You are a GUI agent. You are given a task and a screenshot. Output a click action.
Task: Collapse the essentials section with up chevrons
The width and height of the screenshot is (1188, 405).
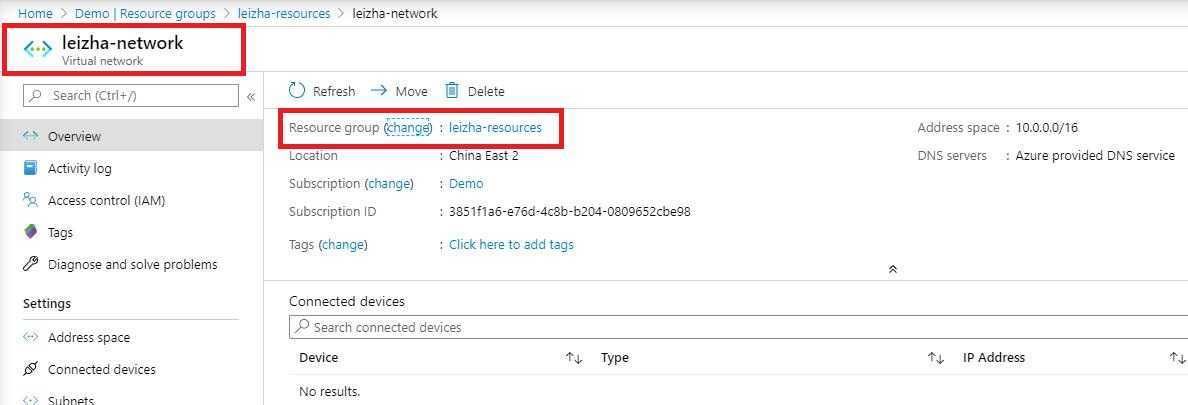click(x=893, y=269)
